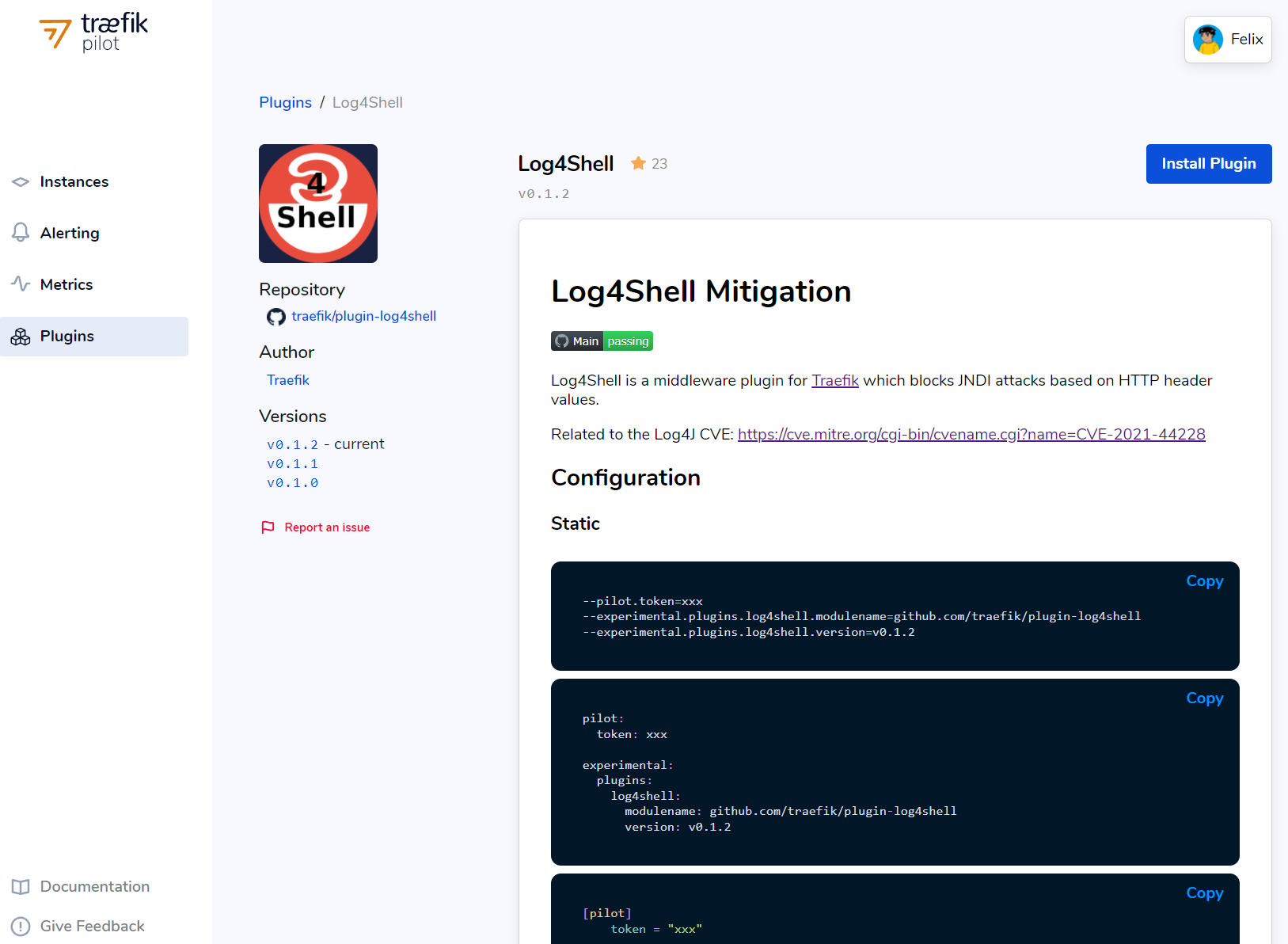Click the --experimental.plugins.log4shell.version=v0.1.2 line

tap(749, 633)
